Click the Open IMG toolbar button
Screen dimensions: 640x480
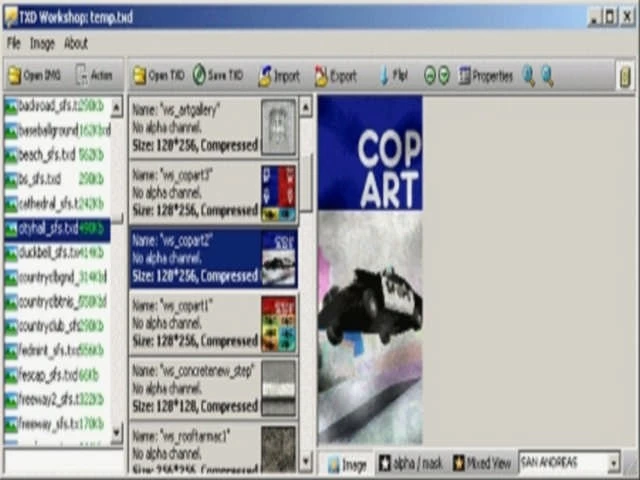(x=35, y=76)
